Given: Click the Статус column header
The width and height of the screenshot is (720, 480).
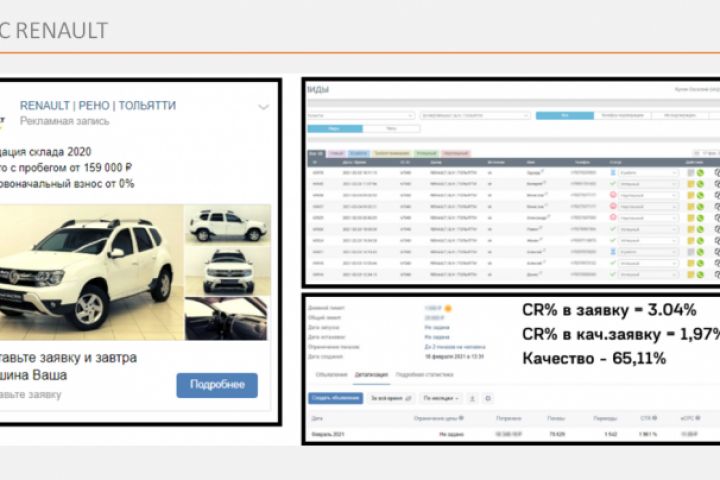Looking at the screenshot, I should click(x=615, y=162).
